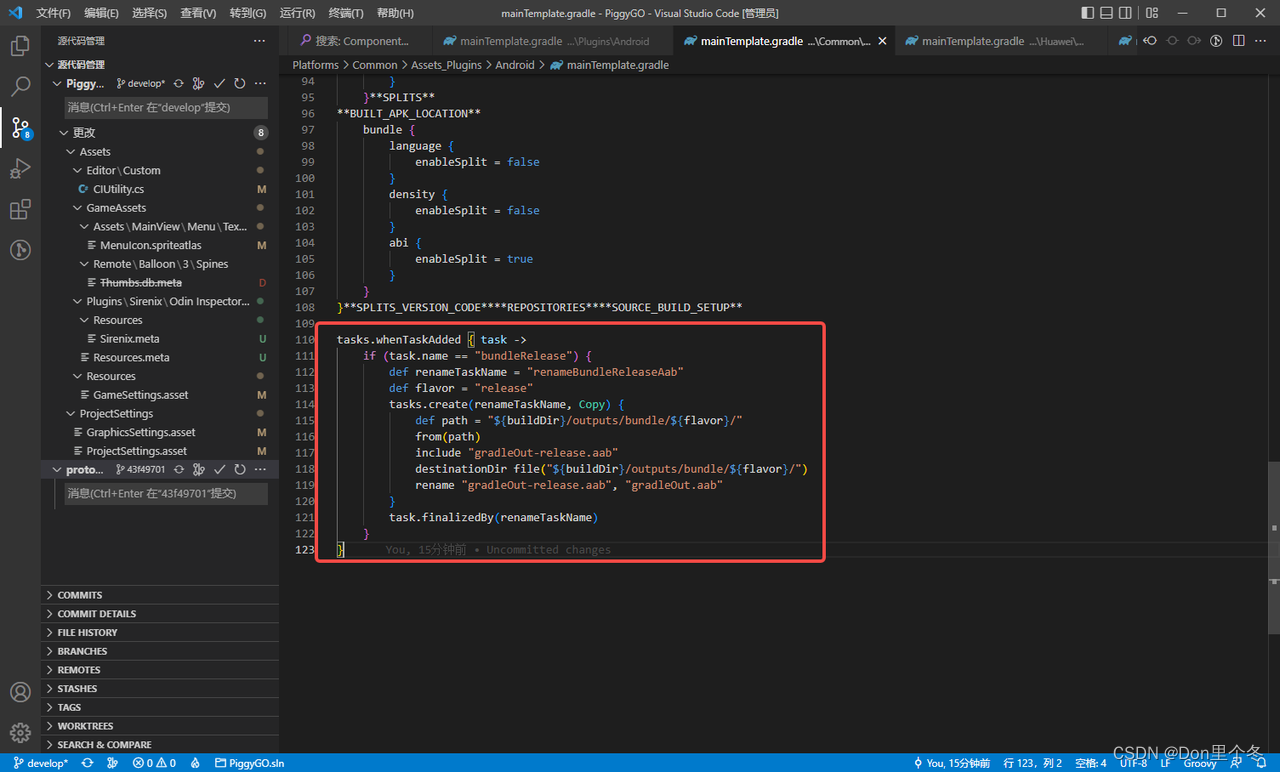Expand the BRANCHES section
1280x772 pixels.
tap(160, 651)
